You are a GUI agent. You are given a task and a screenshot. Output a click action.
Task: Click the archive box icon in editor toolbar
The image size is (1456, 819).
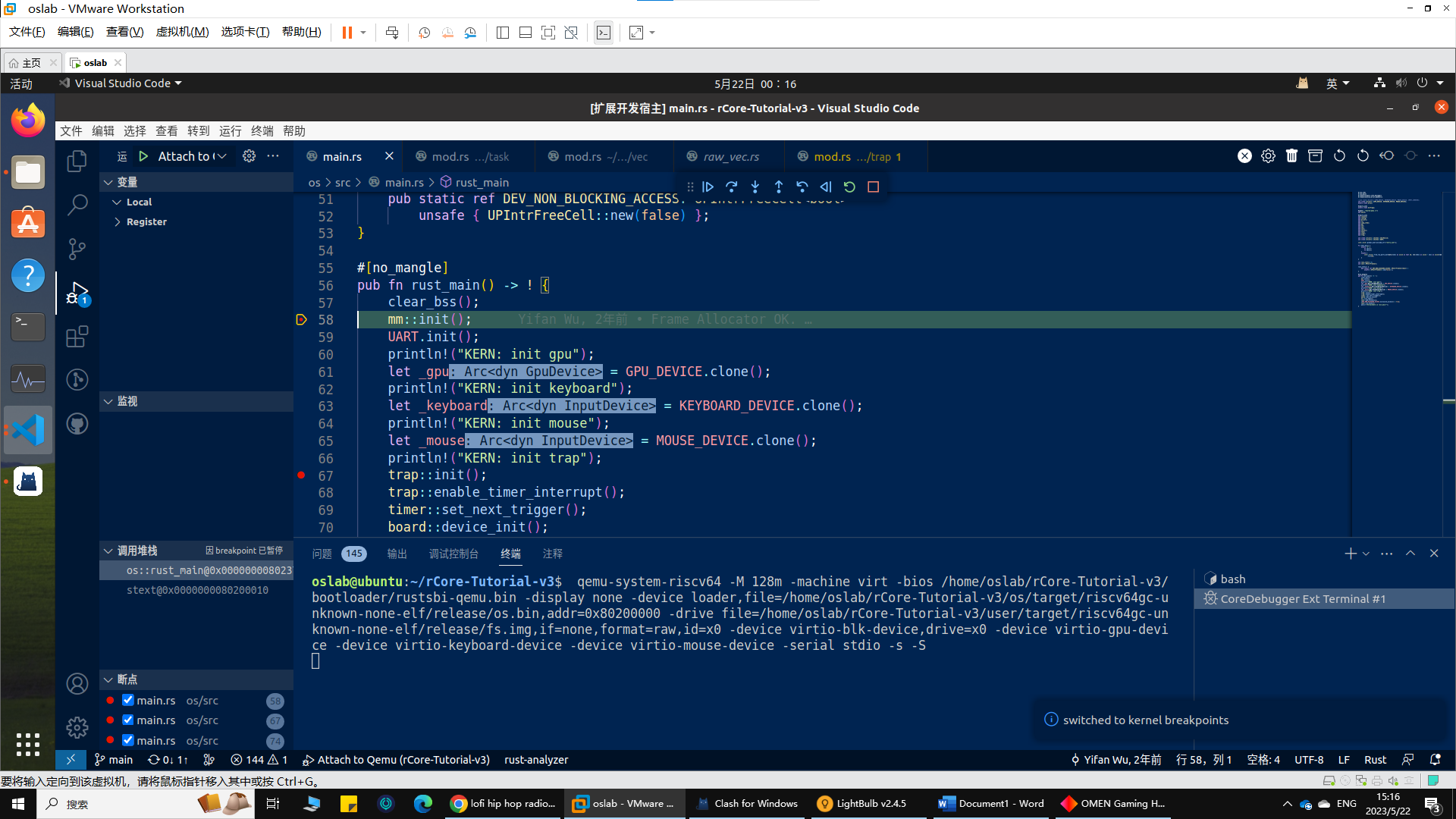1315,156
